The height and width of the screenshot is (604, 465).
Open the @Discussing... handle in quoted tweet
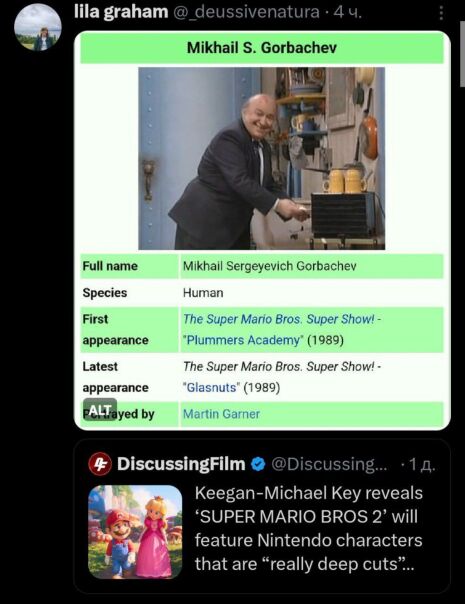click(x=329, y=464)
